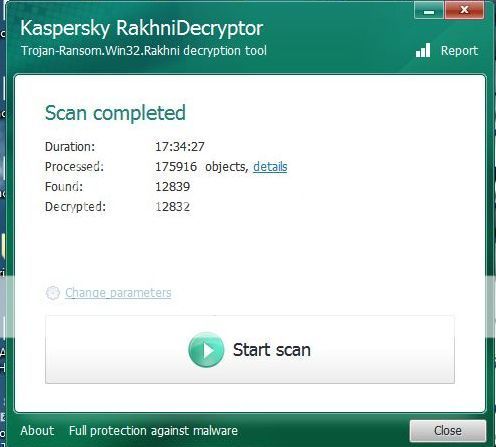Click the Change parameters link
Image resolution: width=496 pixels, height=447 pixels.
click(x=118, y=293)
